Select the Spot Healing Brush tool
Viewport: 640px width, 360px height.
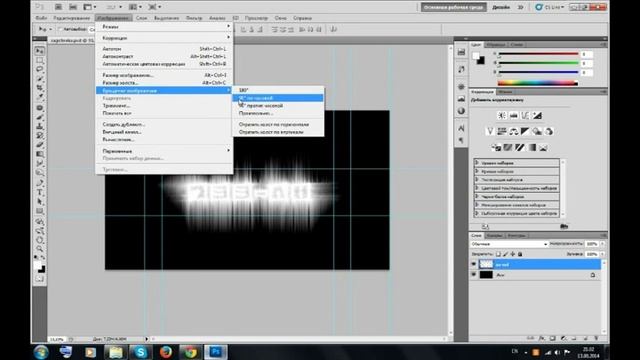click(40, 108)
